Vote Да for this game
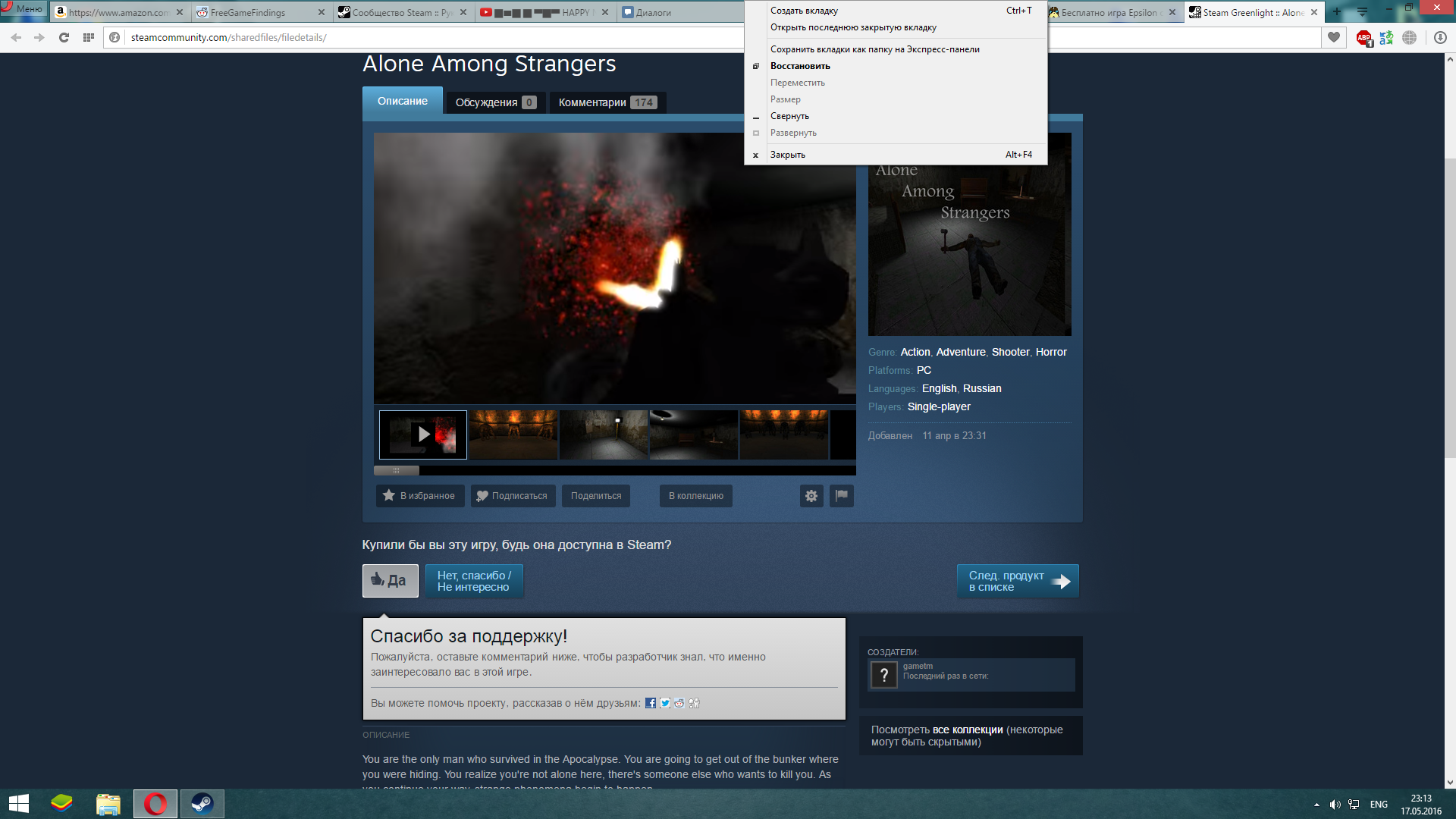The width and height of the screenshot is (1456, 819). pyautogui.click(x=390, y=581)
